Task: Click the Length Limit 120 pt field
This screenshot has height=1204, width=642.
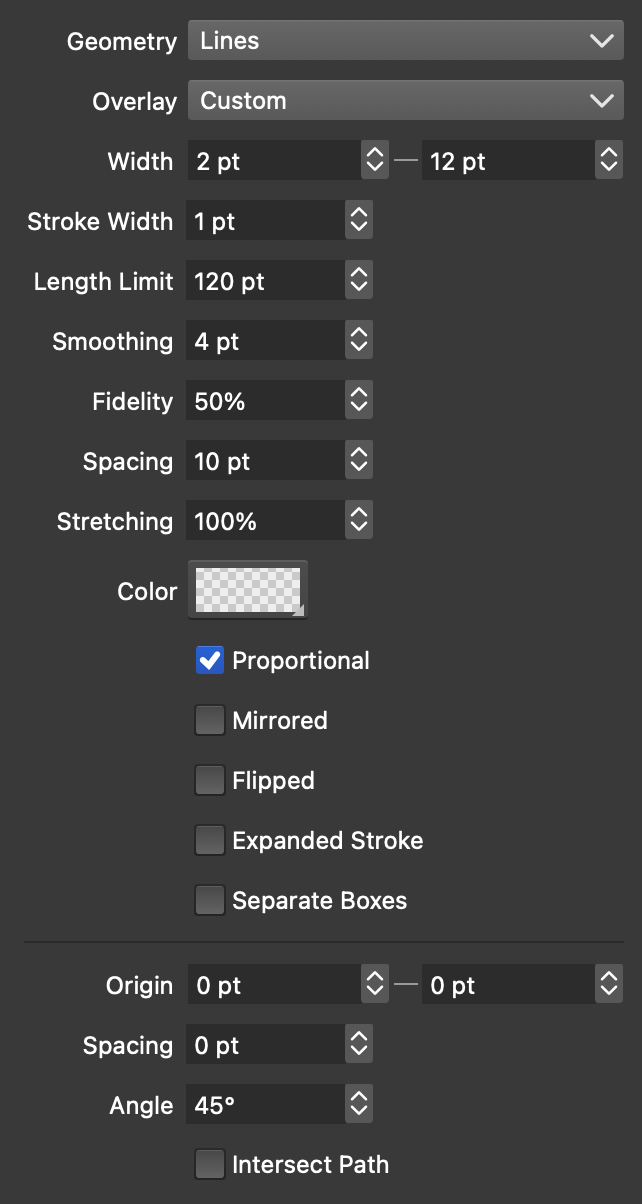Action: pos(266,281)
